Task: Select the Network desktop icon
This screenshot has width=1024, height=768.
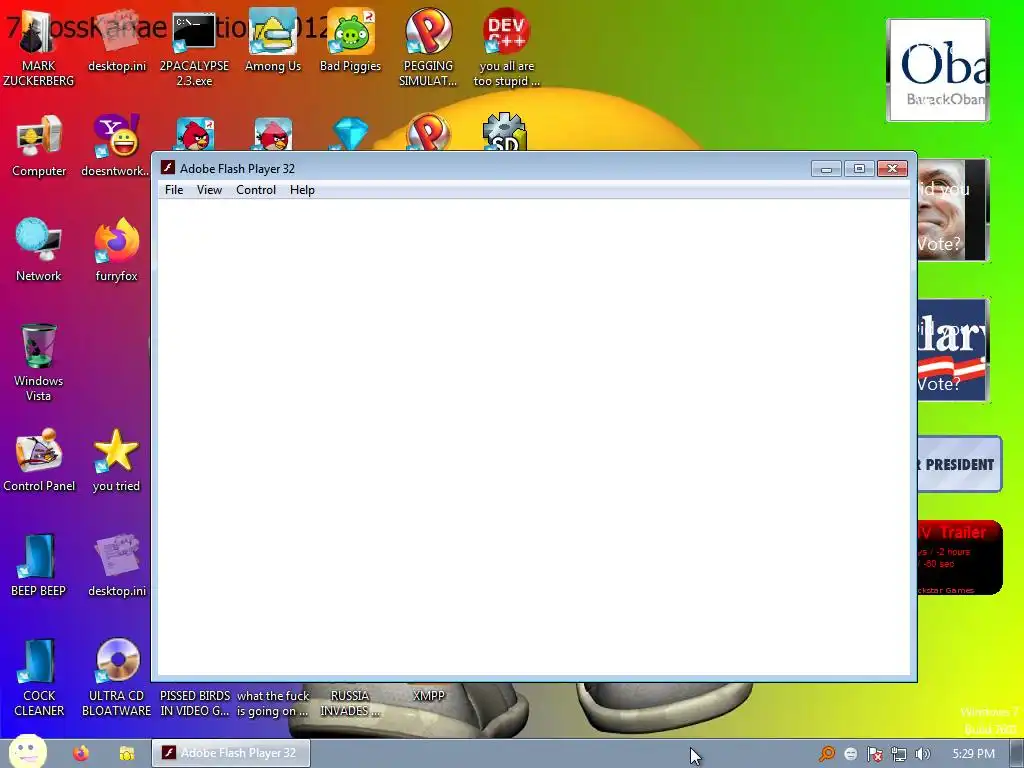Action: [39, 251]
